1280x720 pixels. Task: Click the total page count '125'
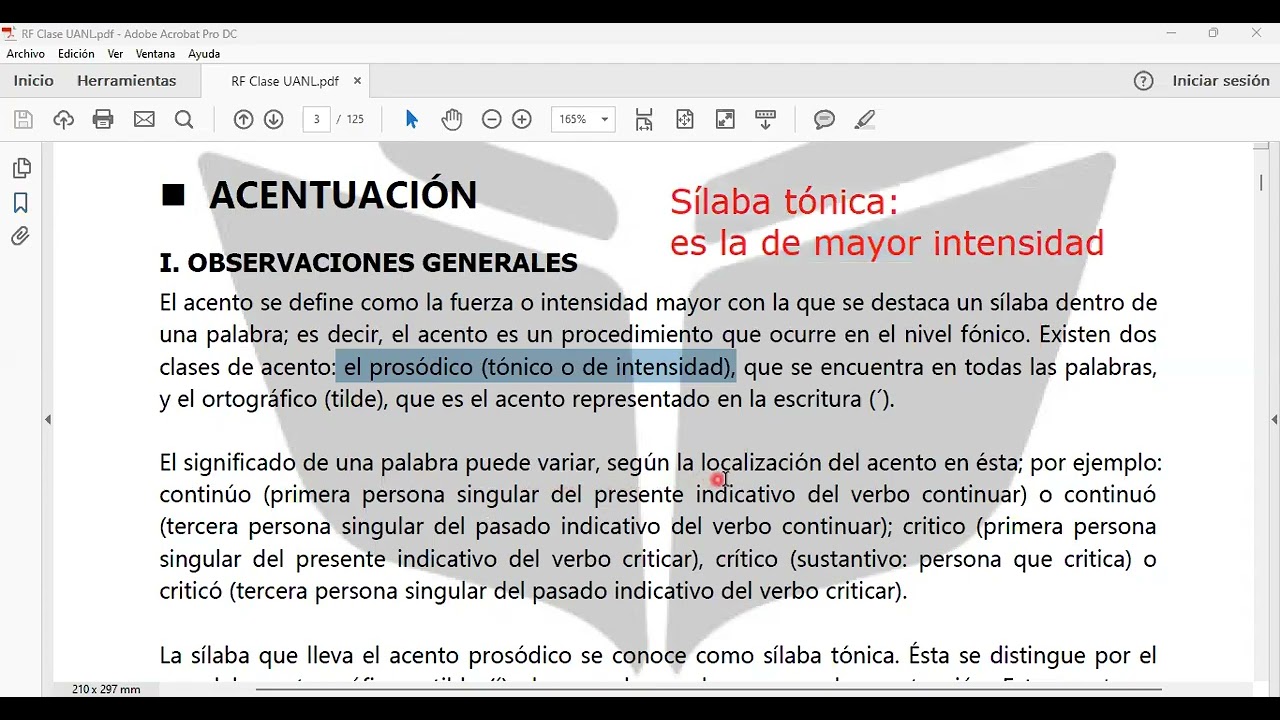click(x=355, y=120)
